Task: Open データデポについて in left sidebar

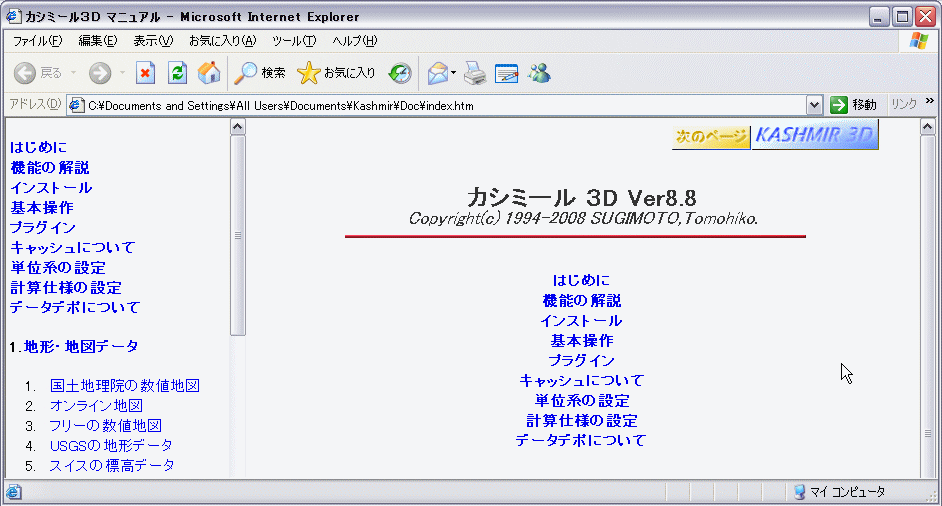Action: pyautogui.click(x=75, y=307)
